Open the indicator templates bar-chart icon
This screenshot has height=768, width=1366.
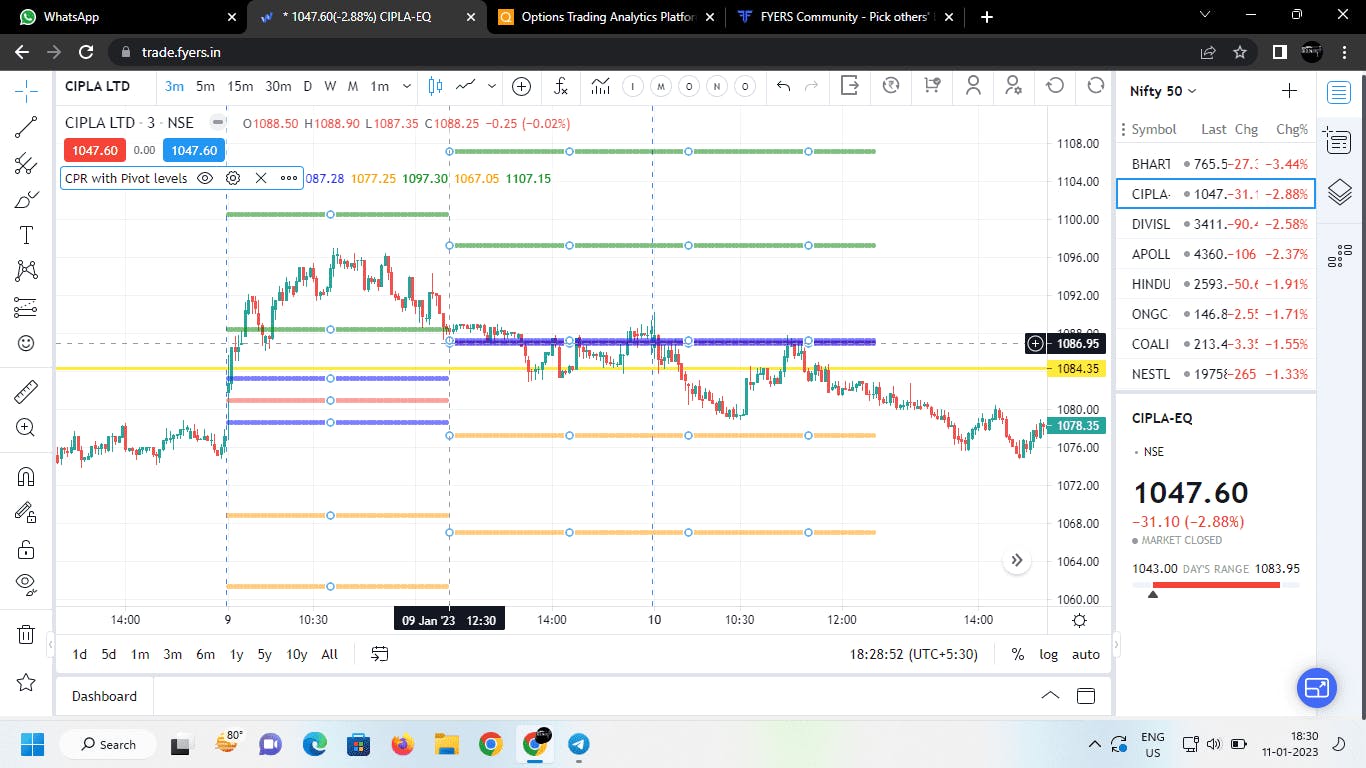coord(600,87)
